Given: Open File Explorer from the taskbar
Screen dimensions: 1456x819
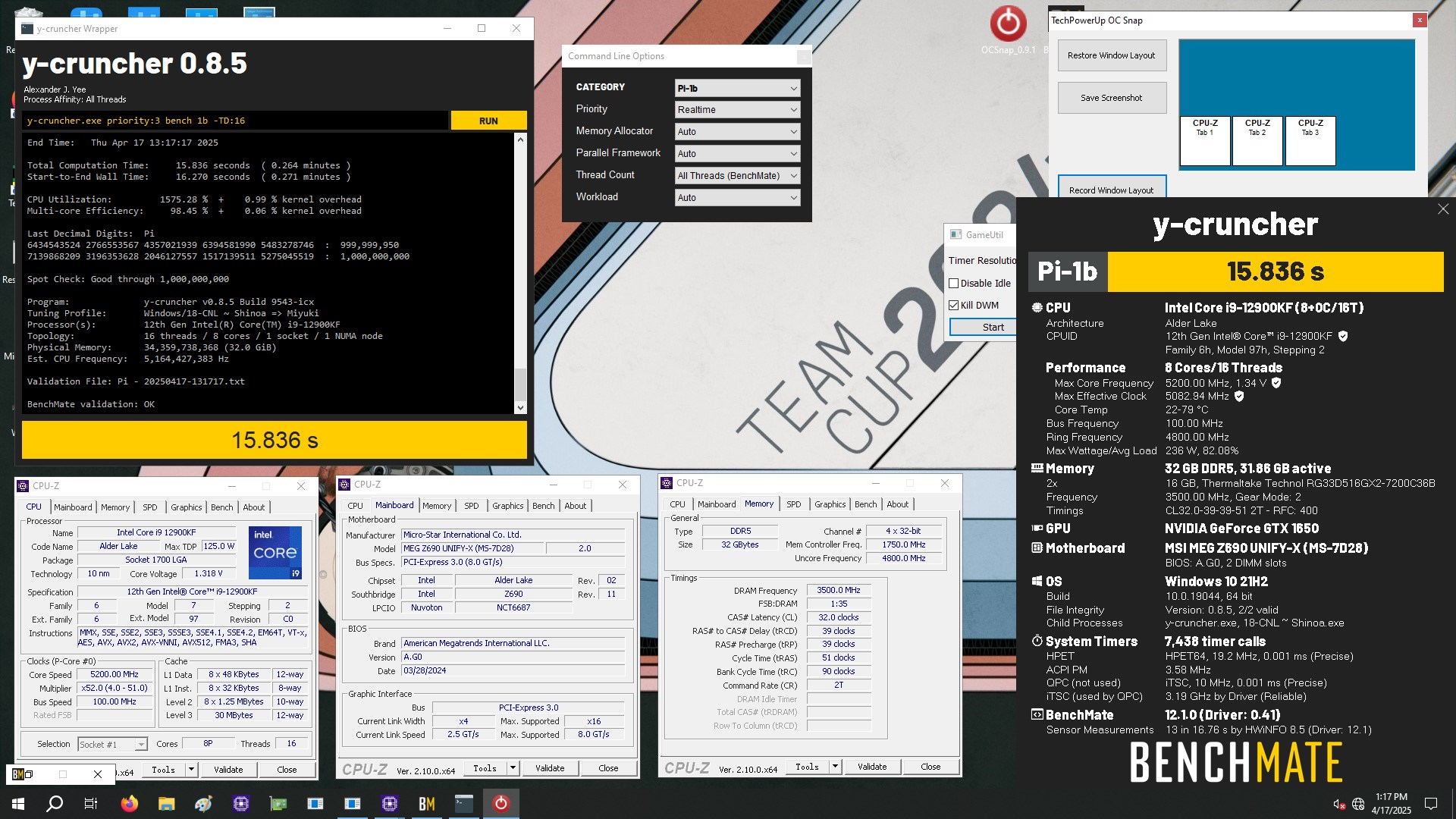Looking at the screenshot, I should click(166, 804).
